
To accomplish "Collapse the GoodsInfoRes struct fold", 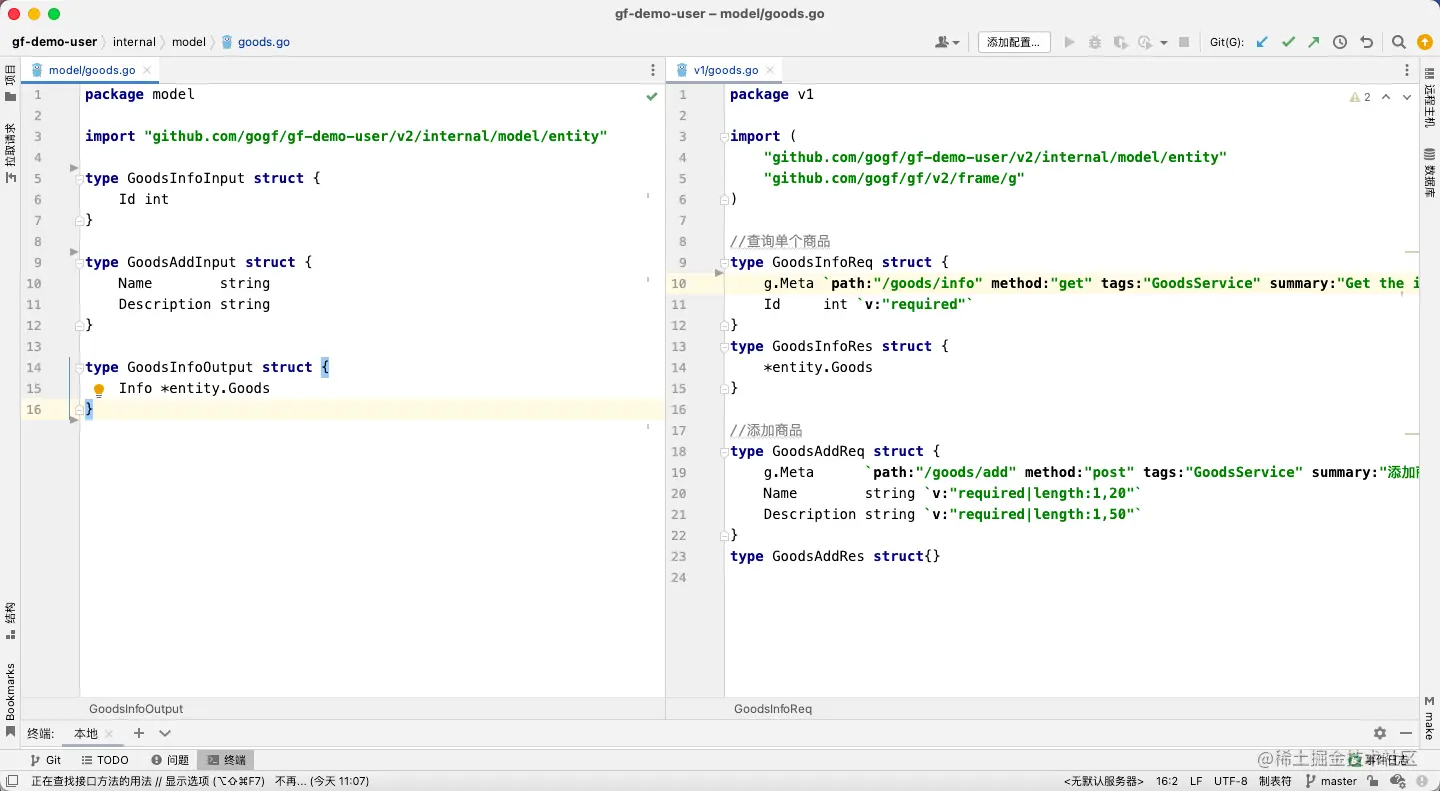I will coord(724,346).
